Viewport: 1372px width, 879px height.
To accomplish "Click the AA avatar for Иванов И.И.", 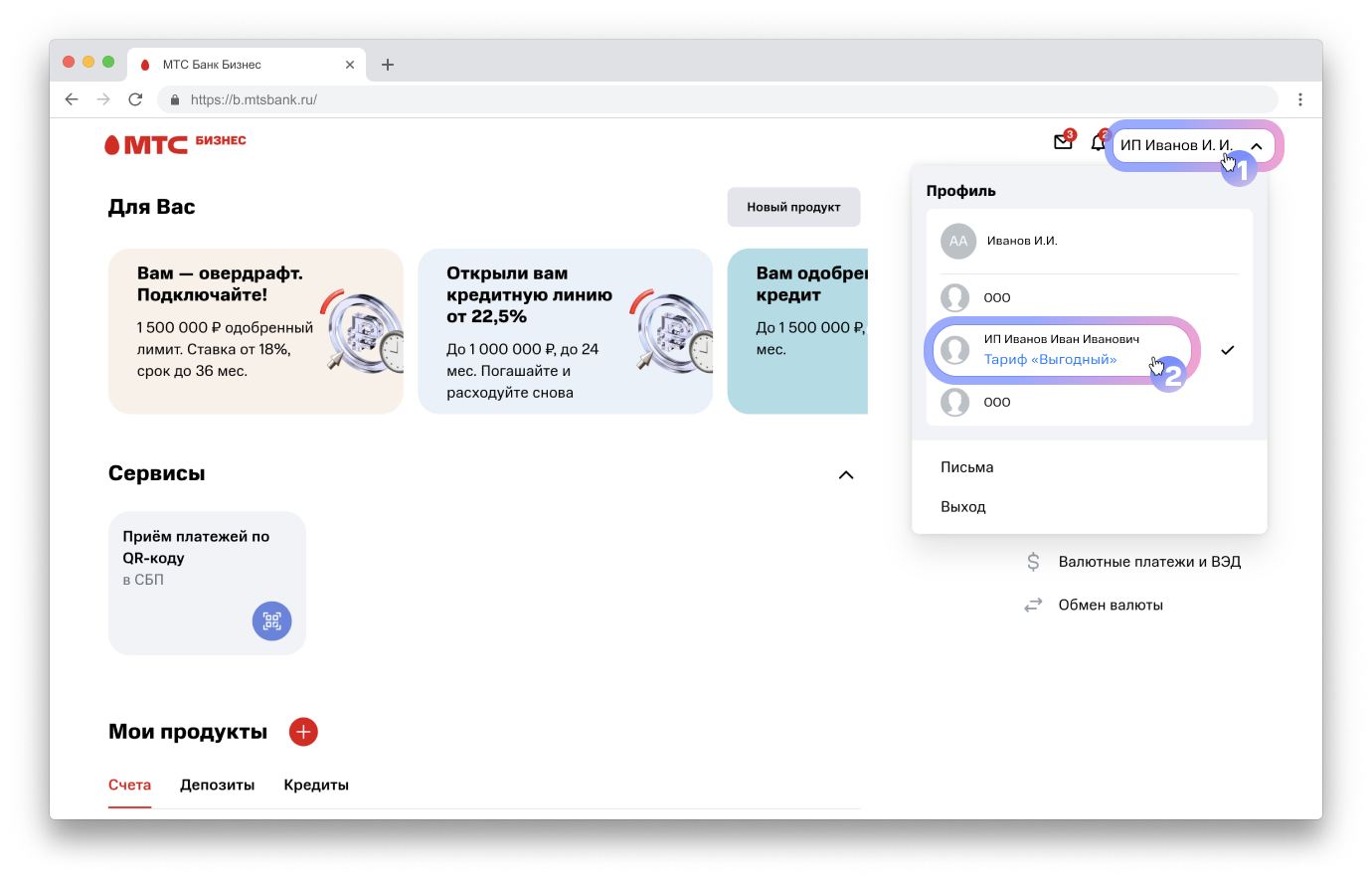I will pos(958,241).
